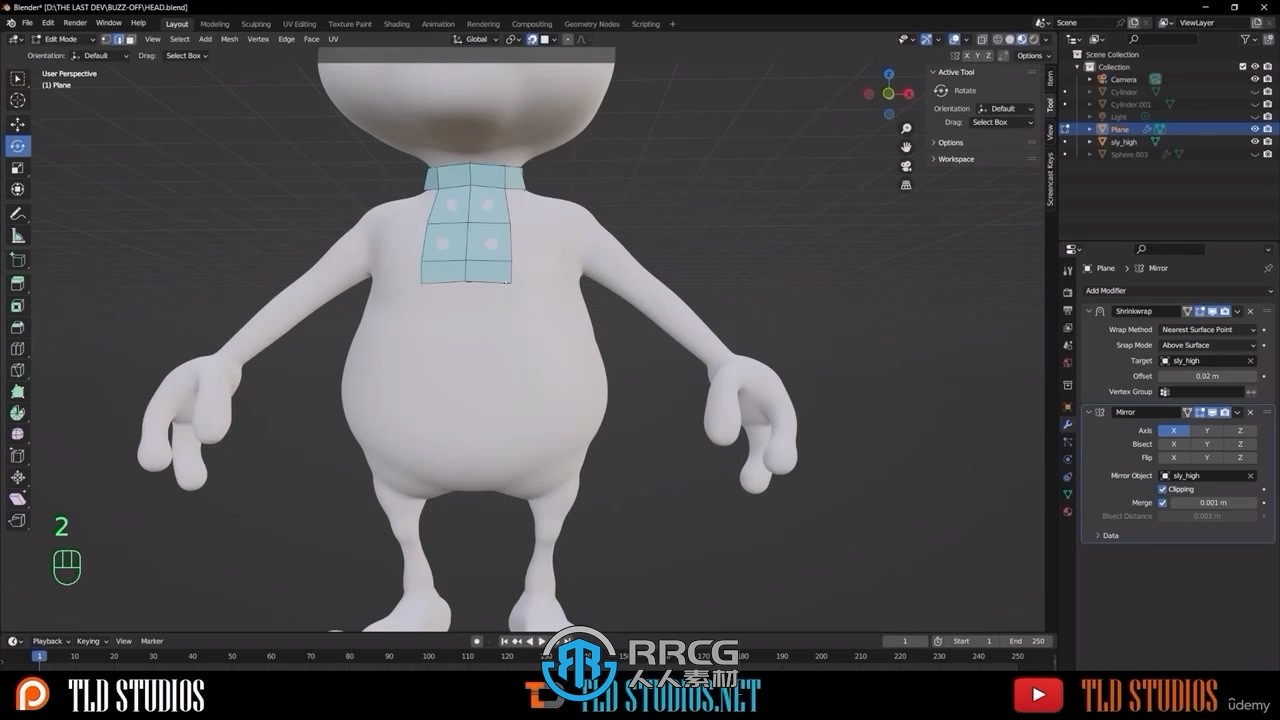Open the Item tab in sidebar

coord(1050,78)
